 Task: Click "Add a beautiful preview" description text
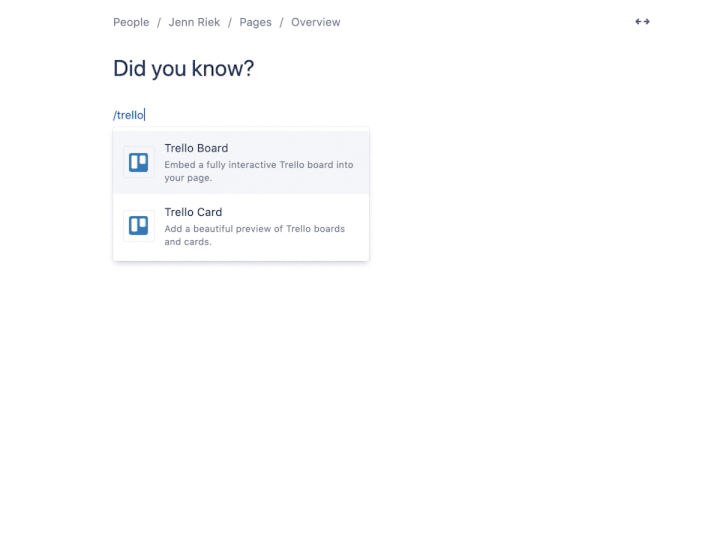pos(255,235)
